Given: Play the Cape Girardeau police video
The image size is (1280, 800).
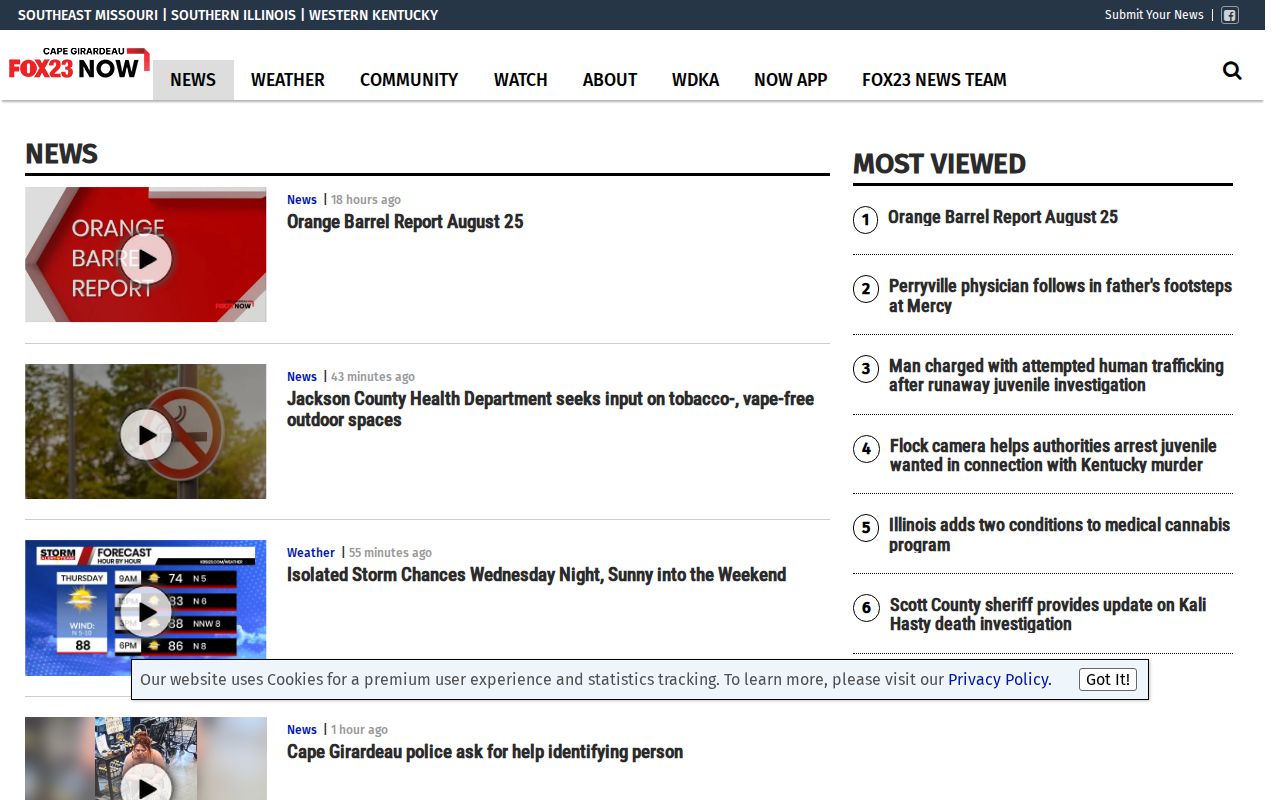Looking at the screenshot, I should [x=146, y=785].
